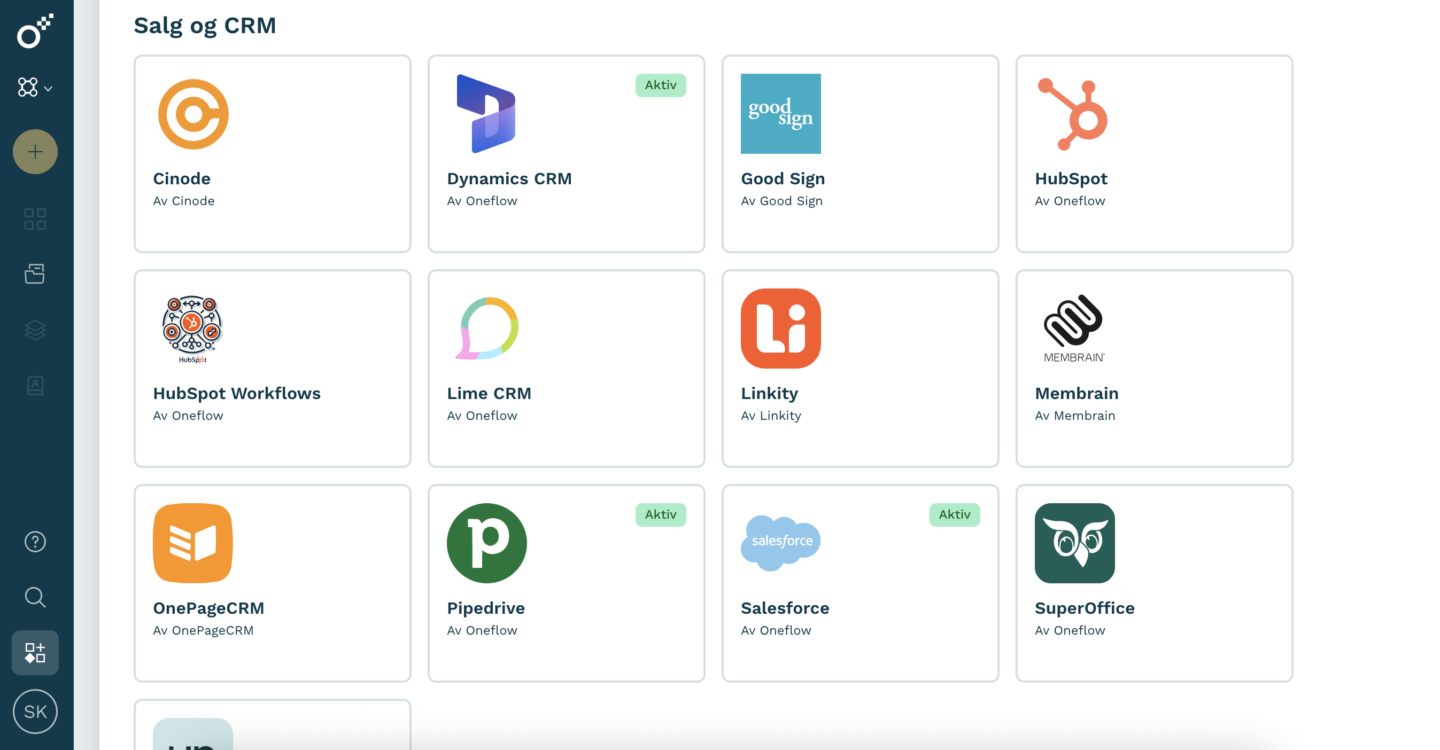
Task: Open the Good Sign integration card
Action: pyautogui.click(x=860, y=153)
